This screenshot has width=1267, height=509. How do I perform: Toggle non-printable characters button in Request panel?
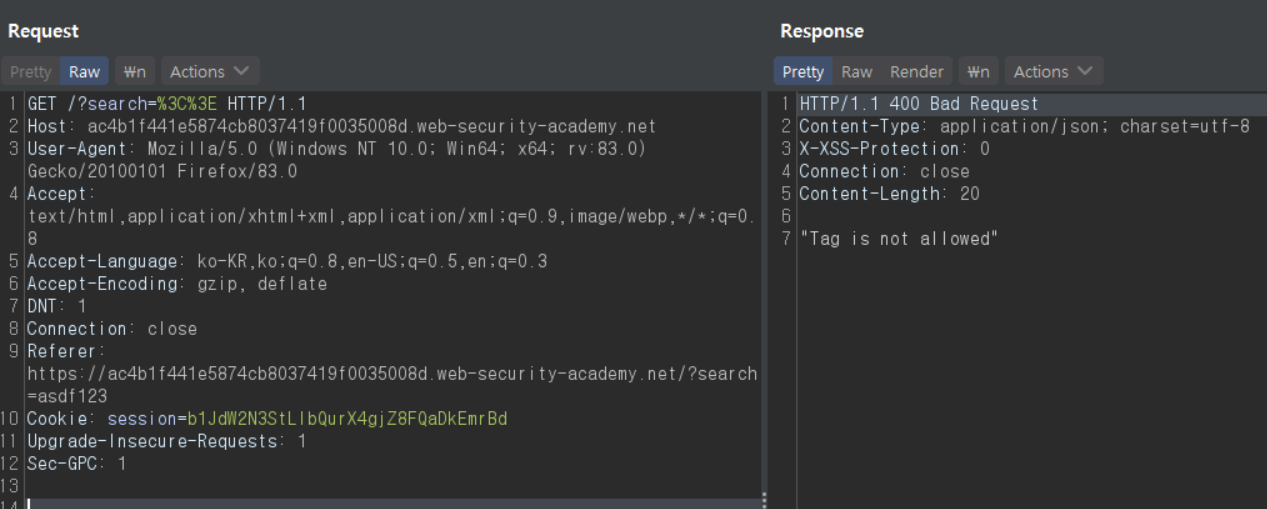pos(135,72)
